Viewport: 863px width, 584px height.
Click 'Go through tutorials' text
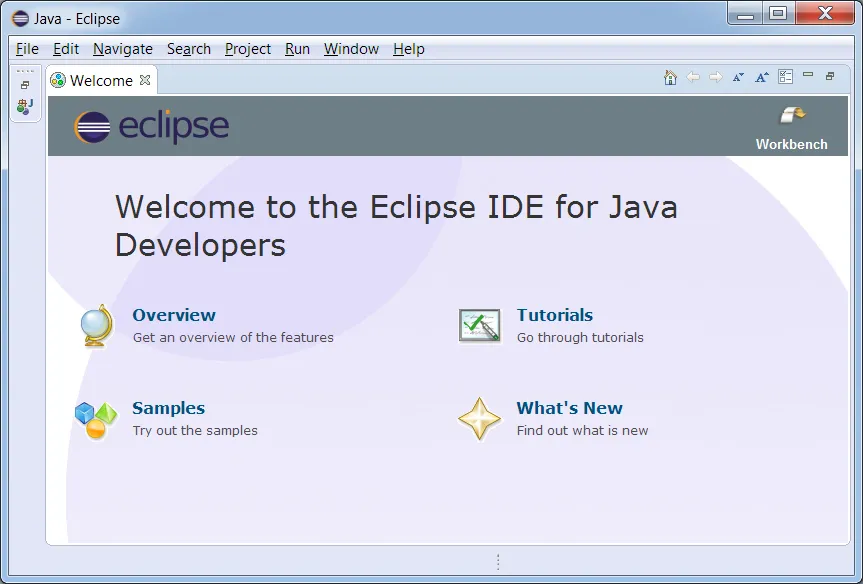click(580, 337)
